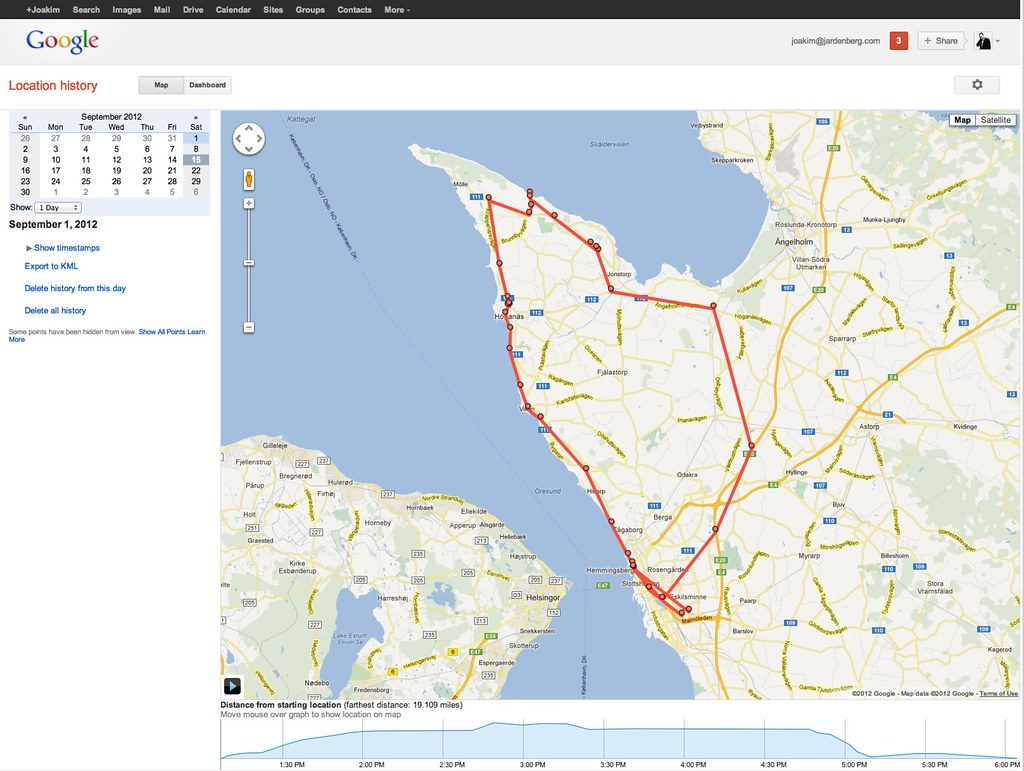Switch the map to Satellite view

995,120
